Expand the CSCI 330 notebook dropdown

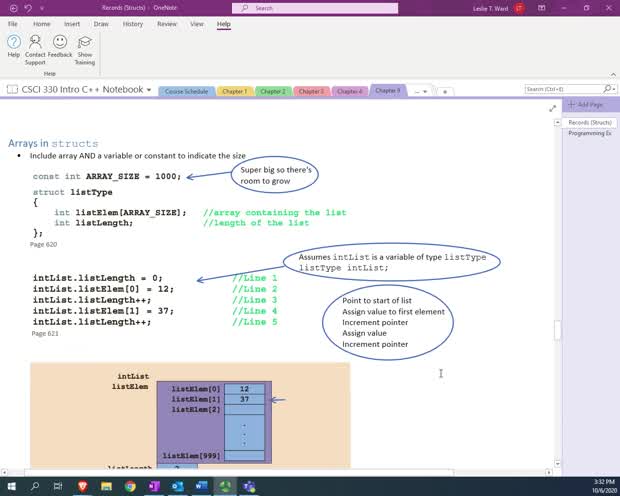(x=149, y=90)
